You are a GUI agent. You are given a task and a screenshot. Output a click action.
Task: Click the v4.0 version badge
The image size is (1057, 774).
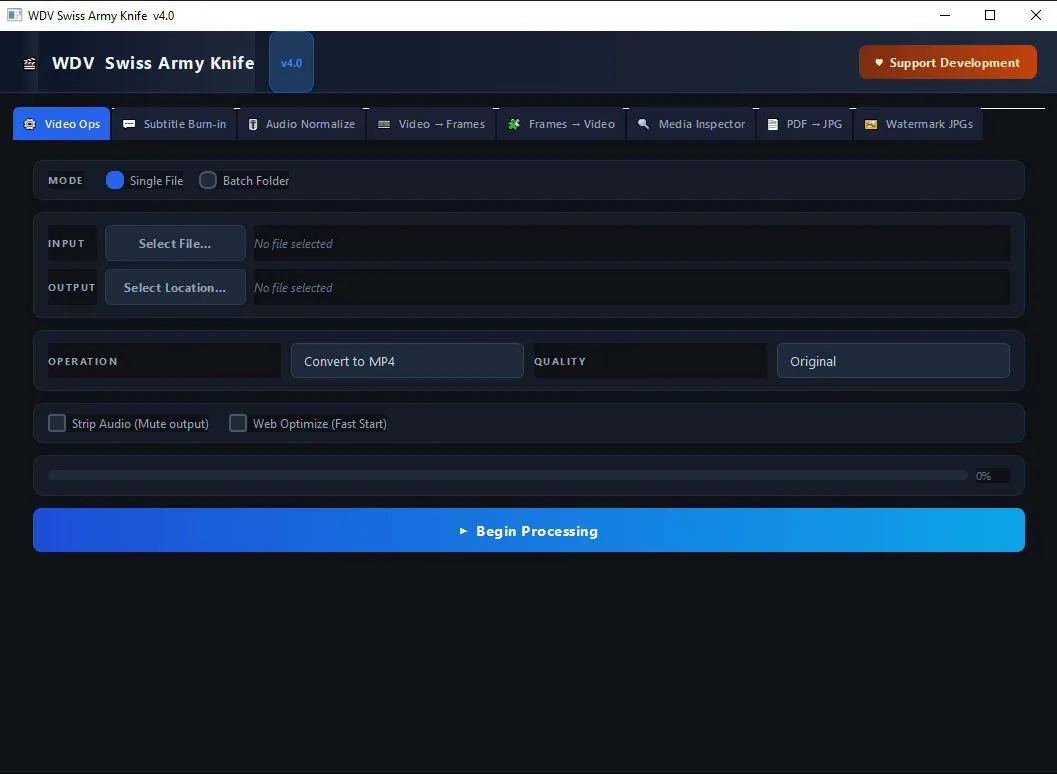click(x=291, y=62)
